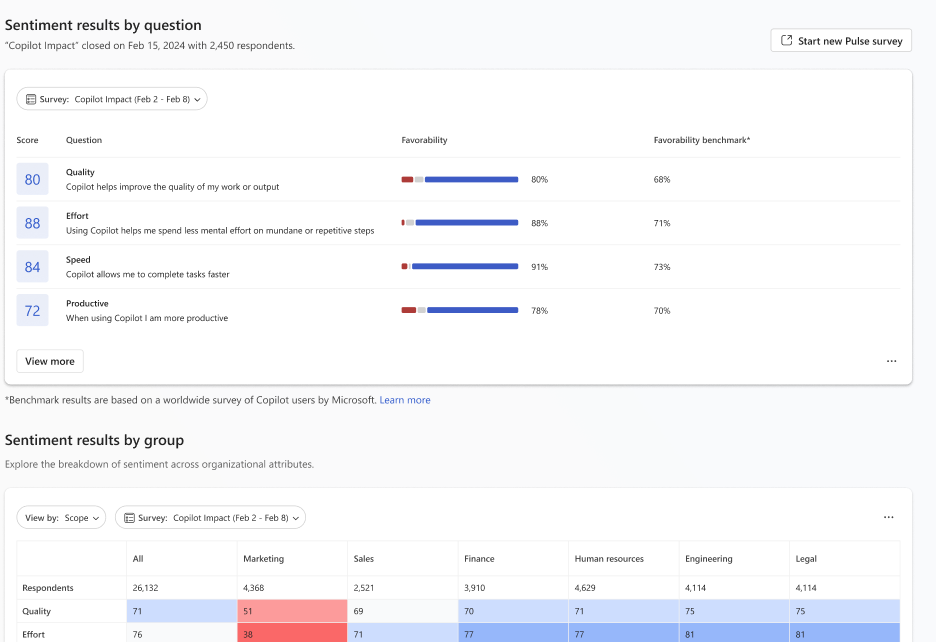The height and width of the screenshot is (642, 936).
Task: Open the Survey dropdown in the question card
Action: tap(112, 99)
